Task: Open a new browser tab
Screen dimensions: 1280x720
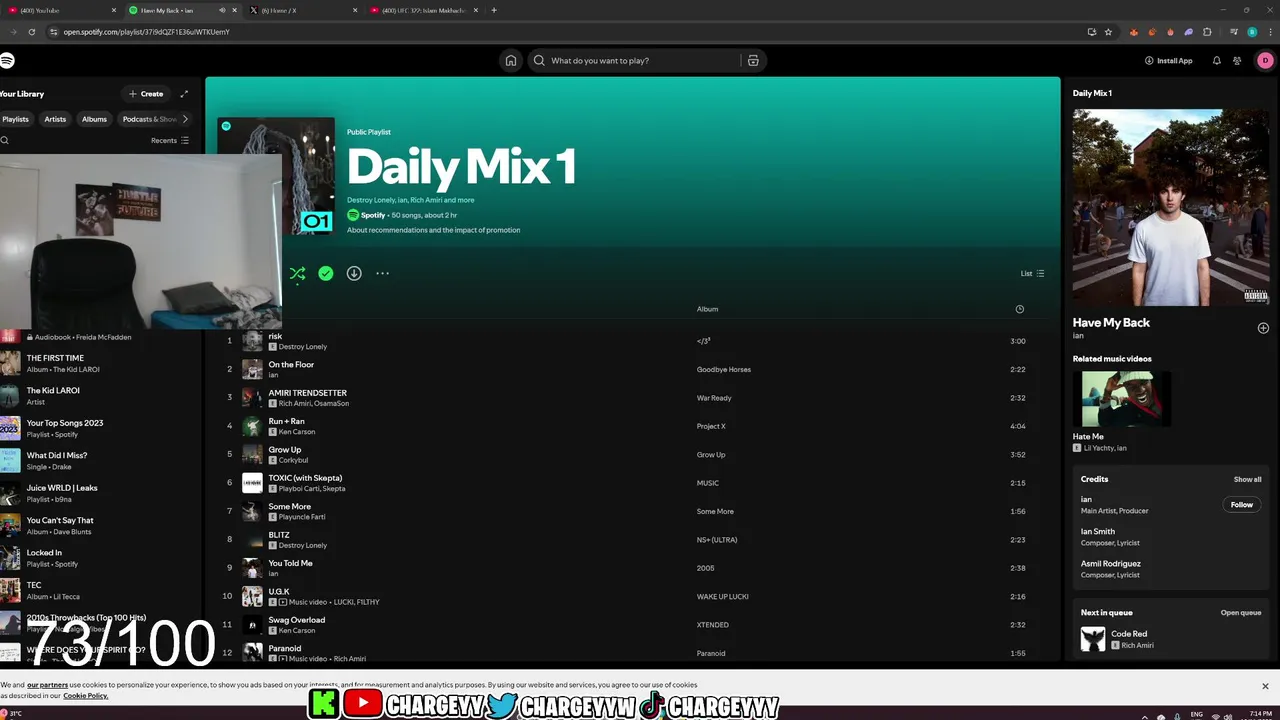Action: coord(494,10)
